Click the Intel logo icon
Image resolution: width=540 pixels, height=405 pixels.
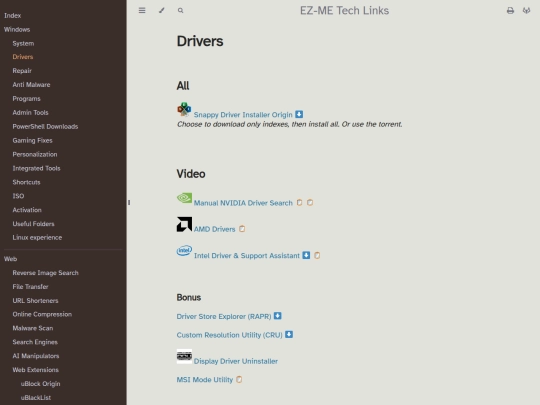click(184, 251)
